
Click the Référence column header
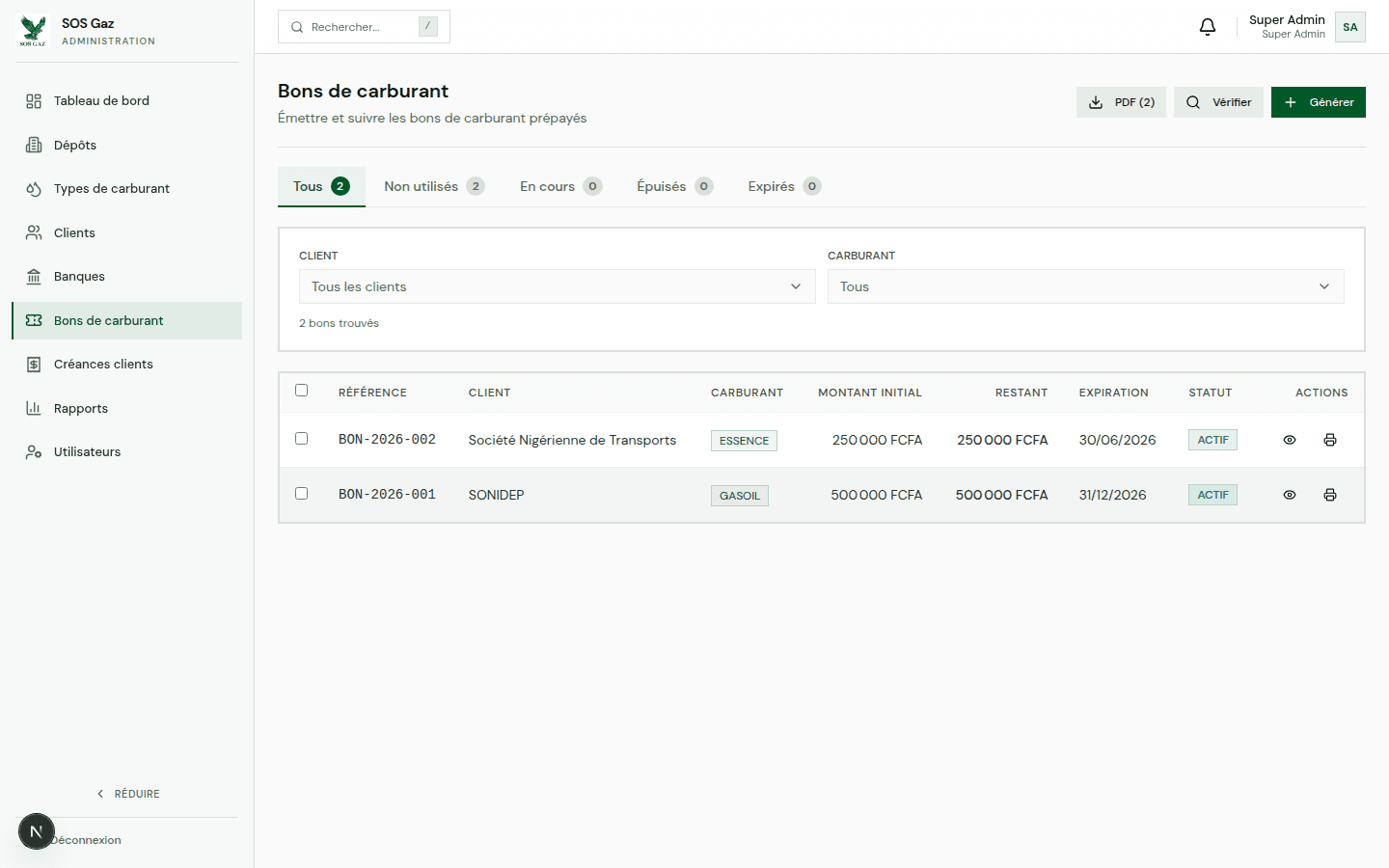372,393
